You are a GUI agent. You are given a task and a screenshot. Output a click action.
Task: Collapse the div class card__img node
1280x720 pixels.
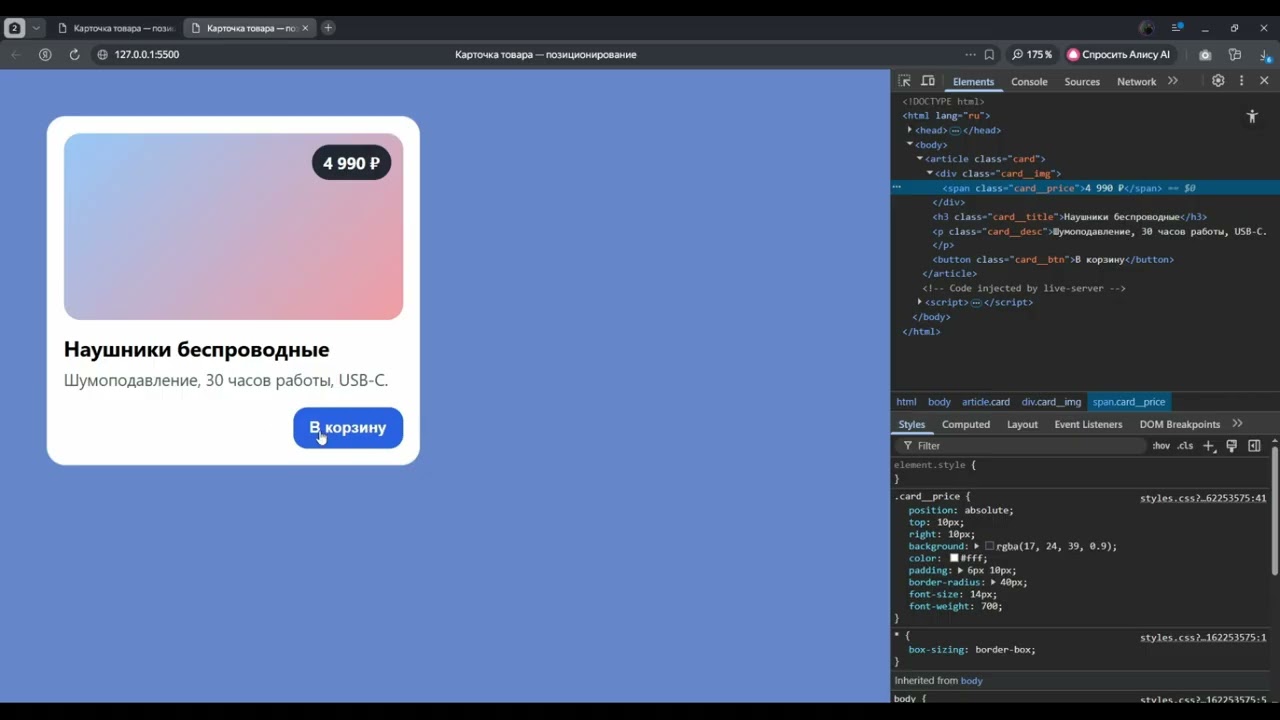coord(930,173)
